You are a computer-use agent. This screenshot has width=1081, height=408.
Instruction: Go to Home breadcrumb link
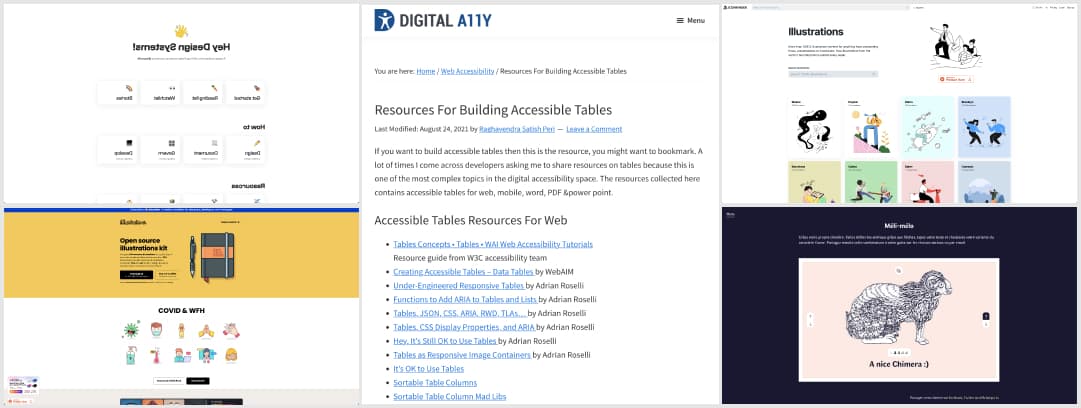tap(425, 72)
